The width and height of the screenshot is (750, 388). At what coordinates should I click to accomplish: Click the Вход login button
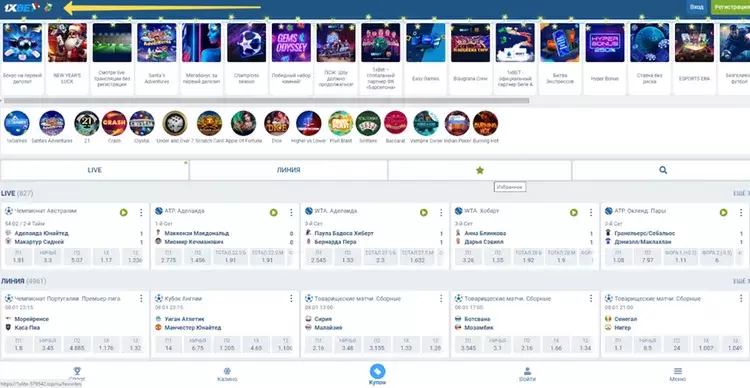pos(696,7)
